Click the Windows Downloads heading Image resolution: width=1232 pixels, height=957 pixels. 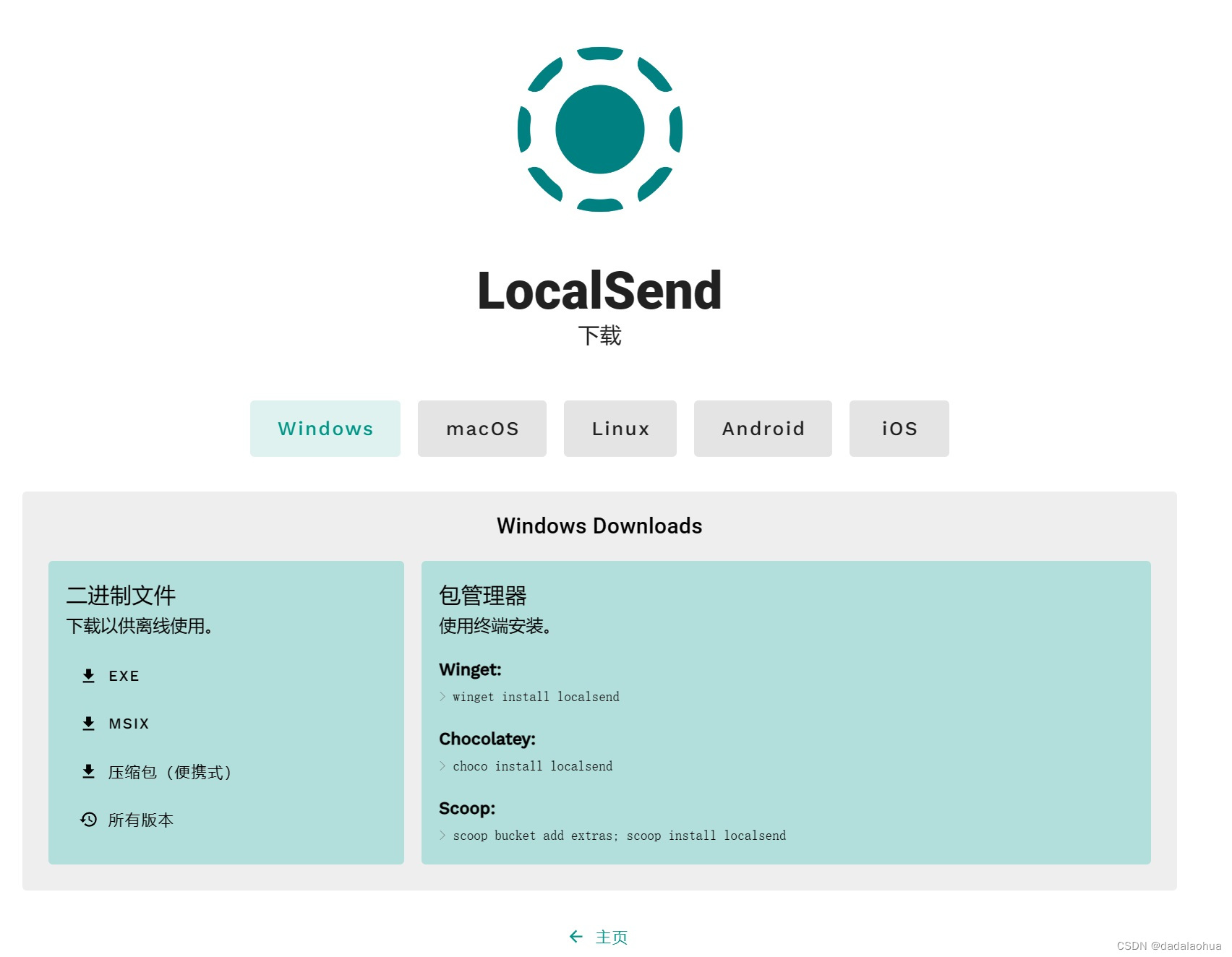(x=599, y=525)
